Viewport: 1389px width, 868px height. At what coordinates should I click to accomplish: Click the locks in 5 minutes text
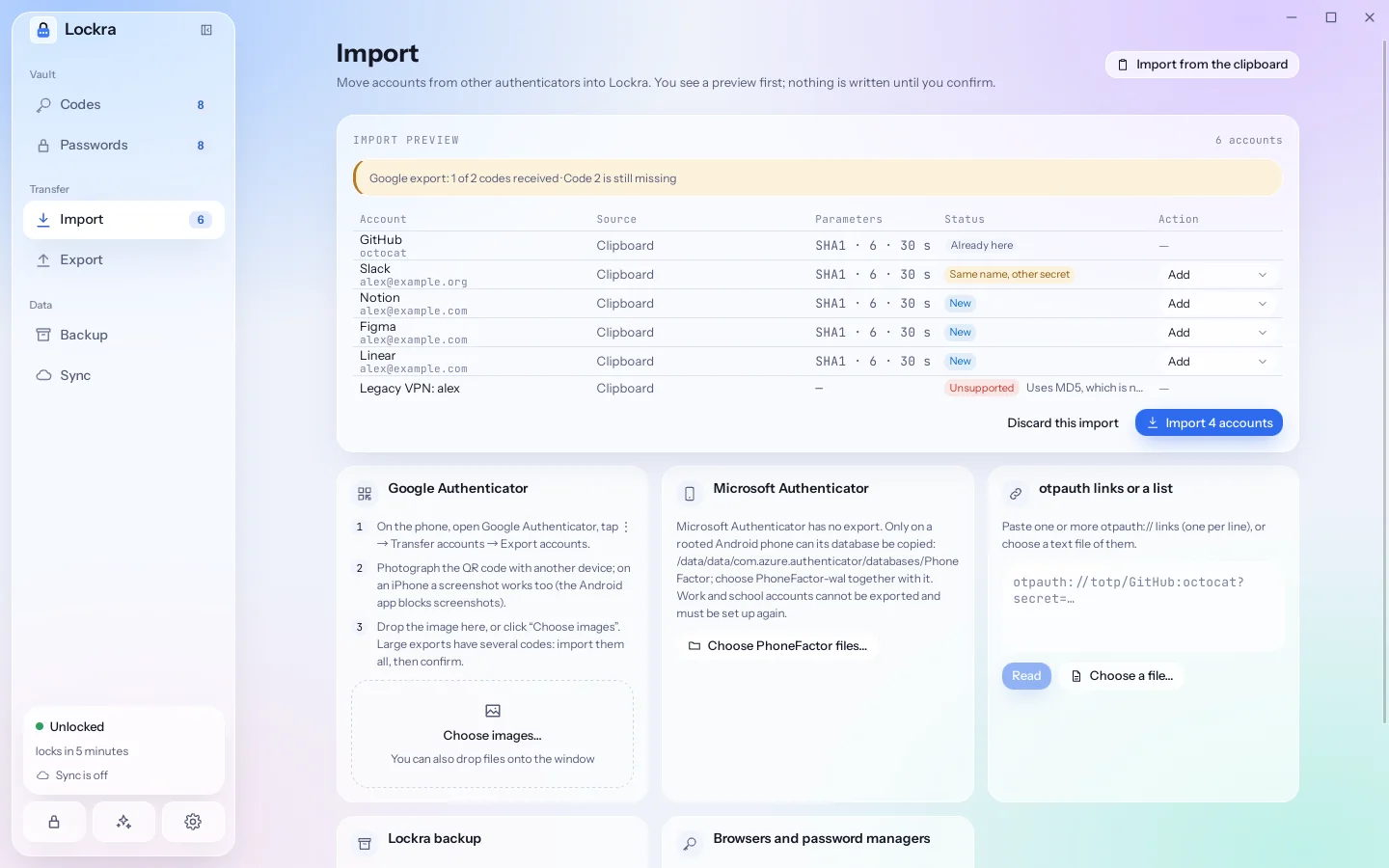click(x=82, y=751)
